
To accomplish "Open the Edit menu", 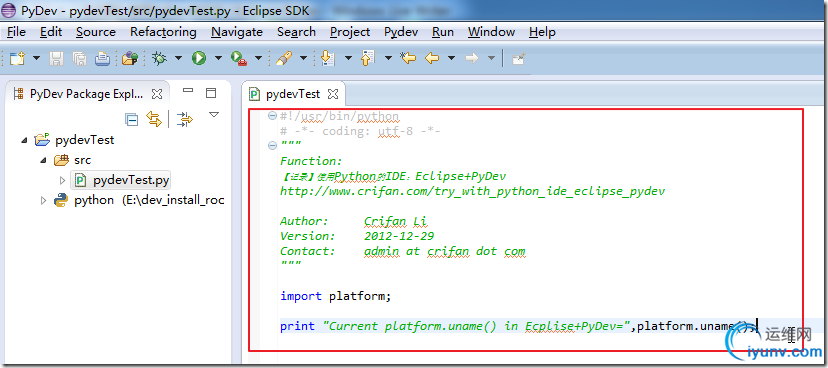I will tap(51, 32).
